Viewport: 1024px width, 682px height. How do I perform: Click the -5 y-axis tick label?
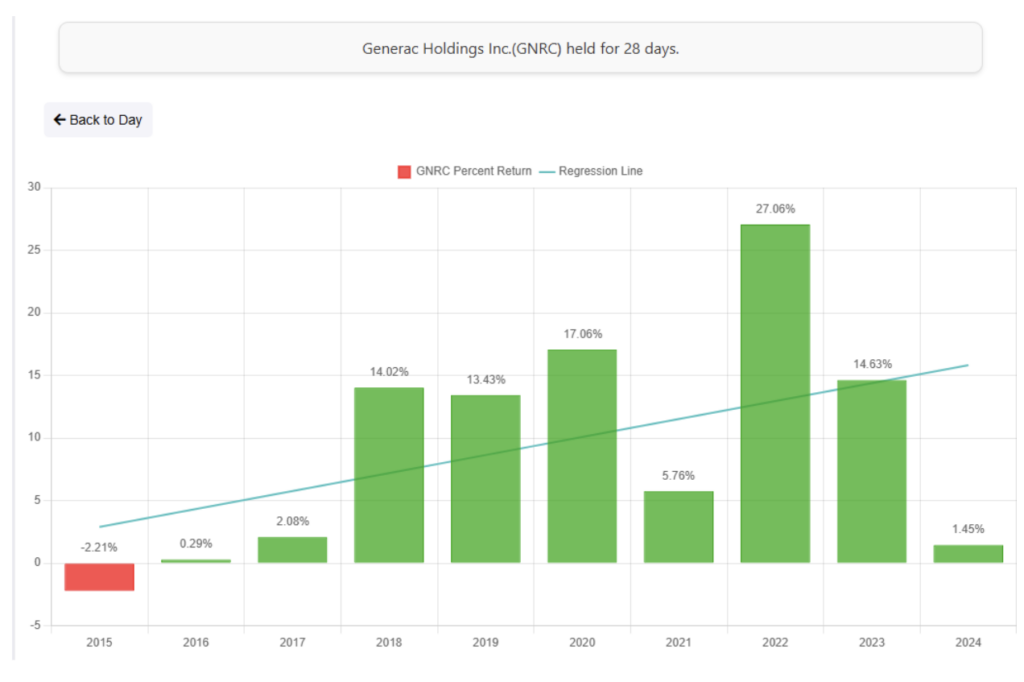pos(35,625)
